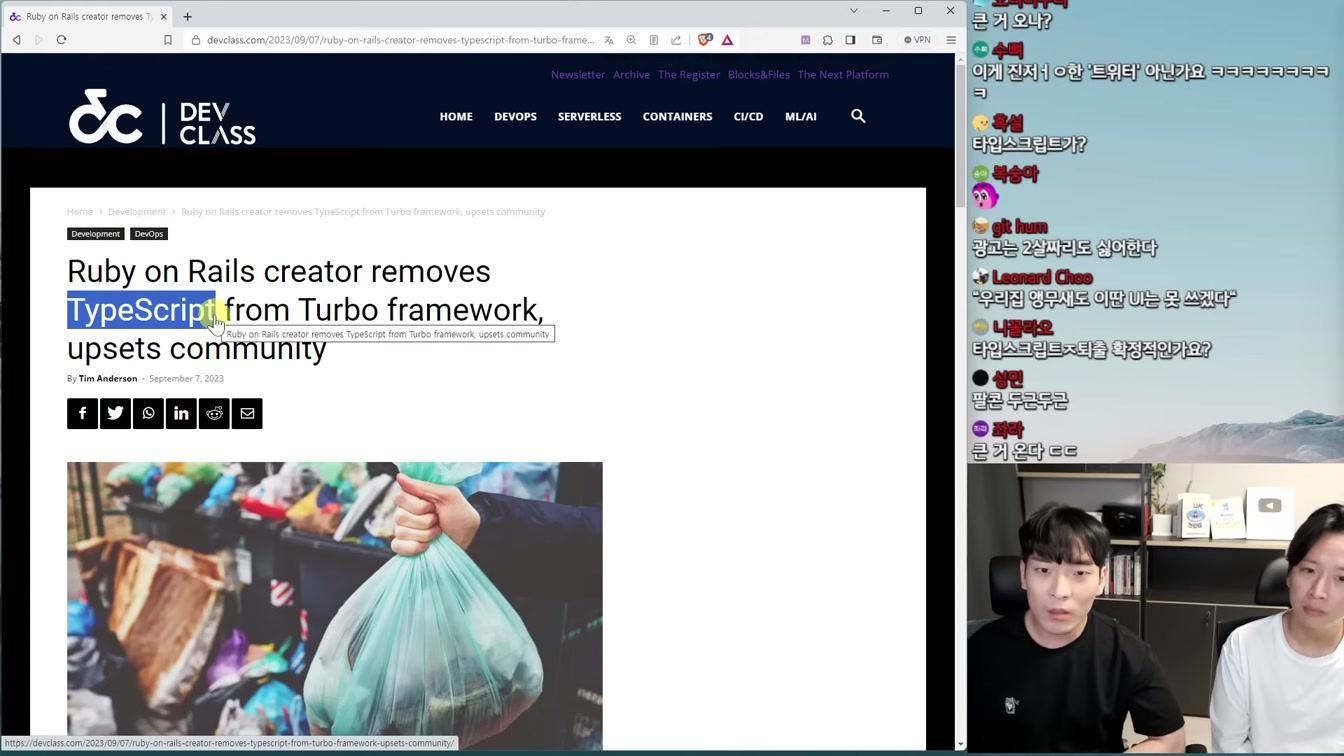Open a new browser tab
Viewport: 1344px width, 756px height.
click(x=187, y=16)
